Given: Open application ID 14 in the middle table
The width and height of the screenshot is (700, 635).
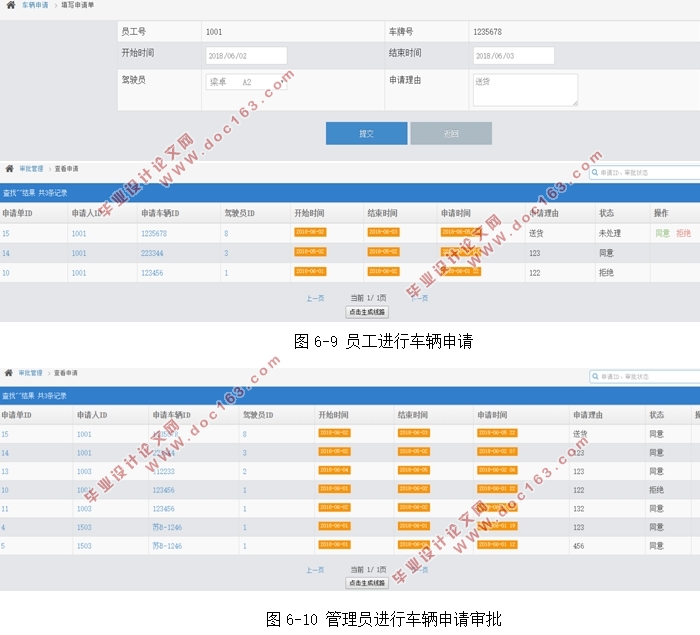Looking at the screenshot, I should [x=6, y=253].
